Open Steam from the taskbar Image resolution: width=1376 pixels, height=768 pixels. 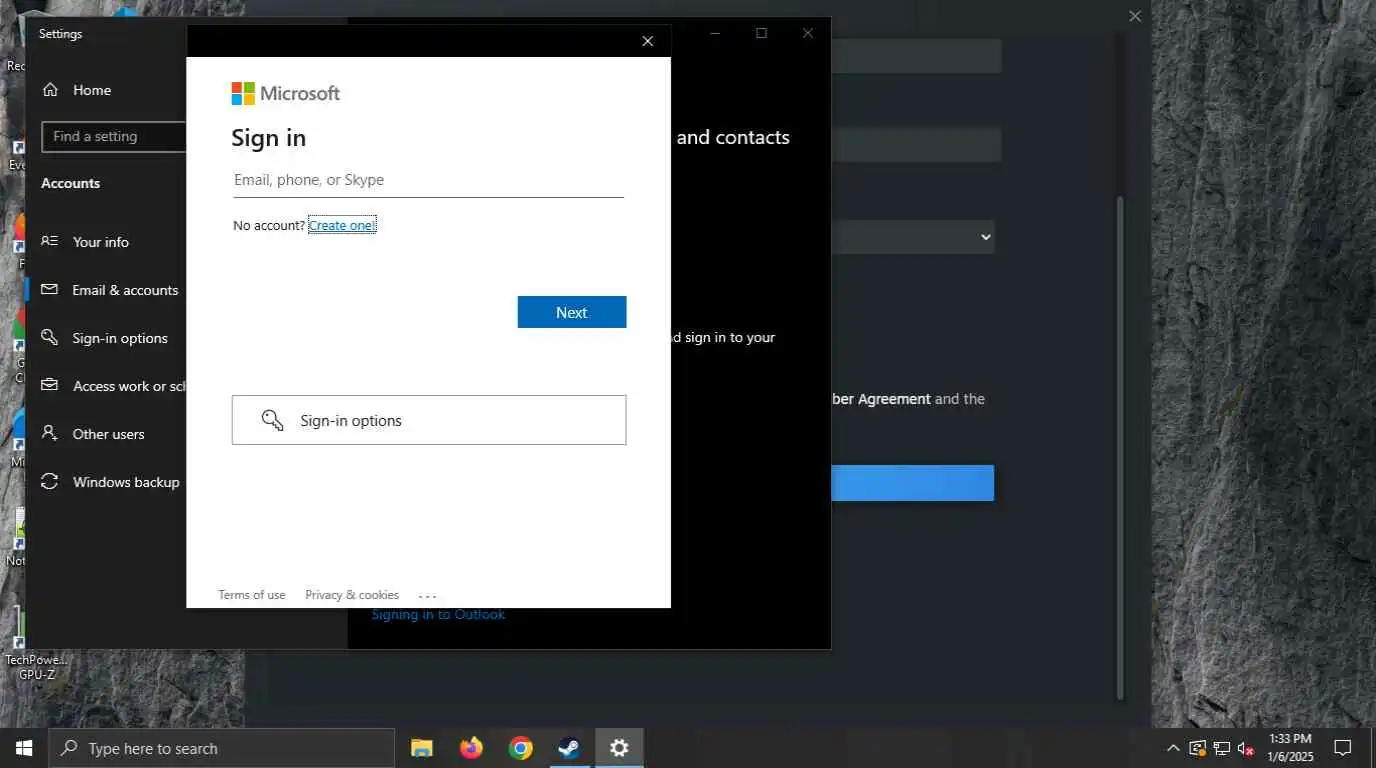coord(569,748)
